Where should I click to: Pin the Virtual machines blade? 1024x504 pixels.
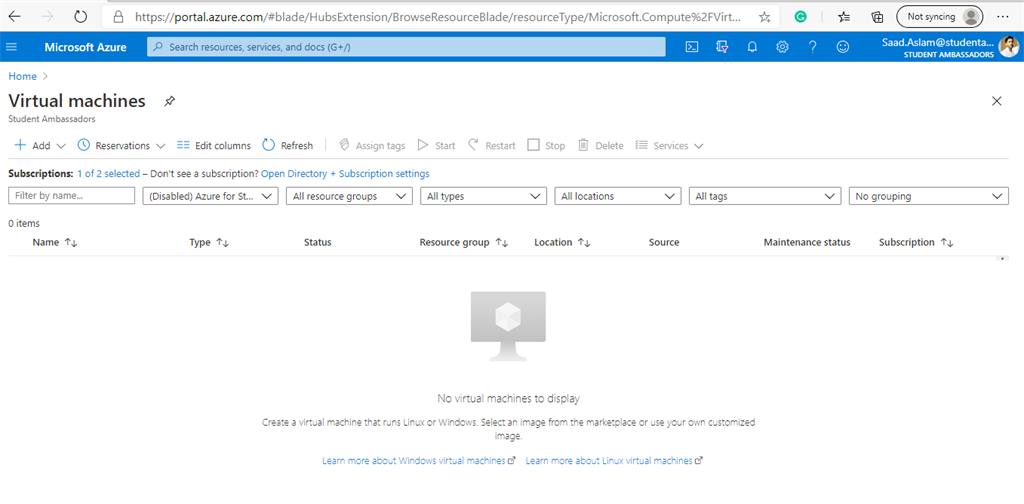(x=169, y=101)
